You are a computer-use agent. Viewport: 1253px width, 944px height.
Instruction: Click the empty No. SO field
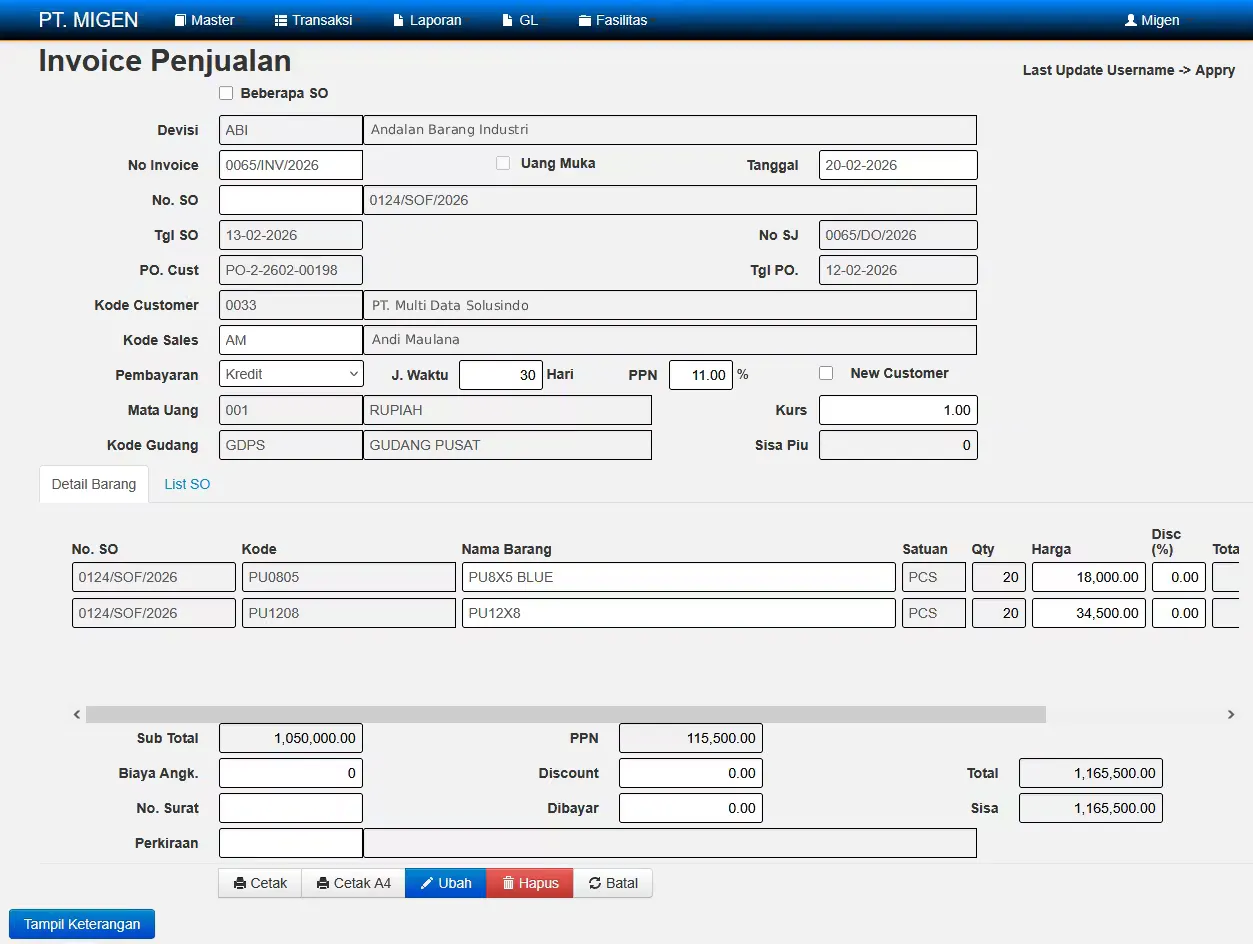click(x=291, y=200)
